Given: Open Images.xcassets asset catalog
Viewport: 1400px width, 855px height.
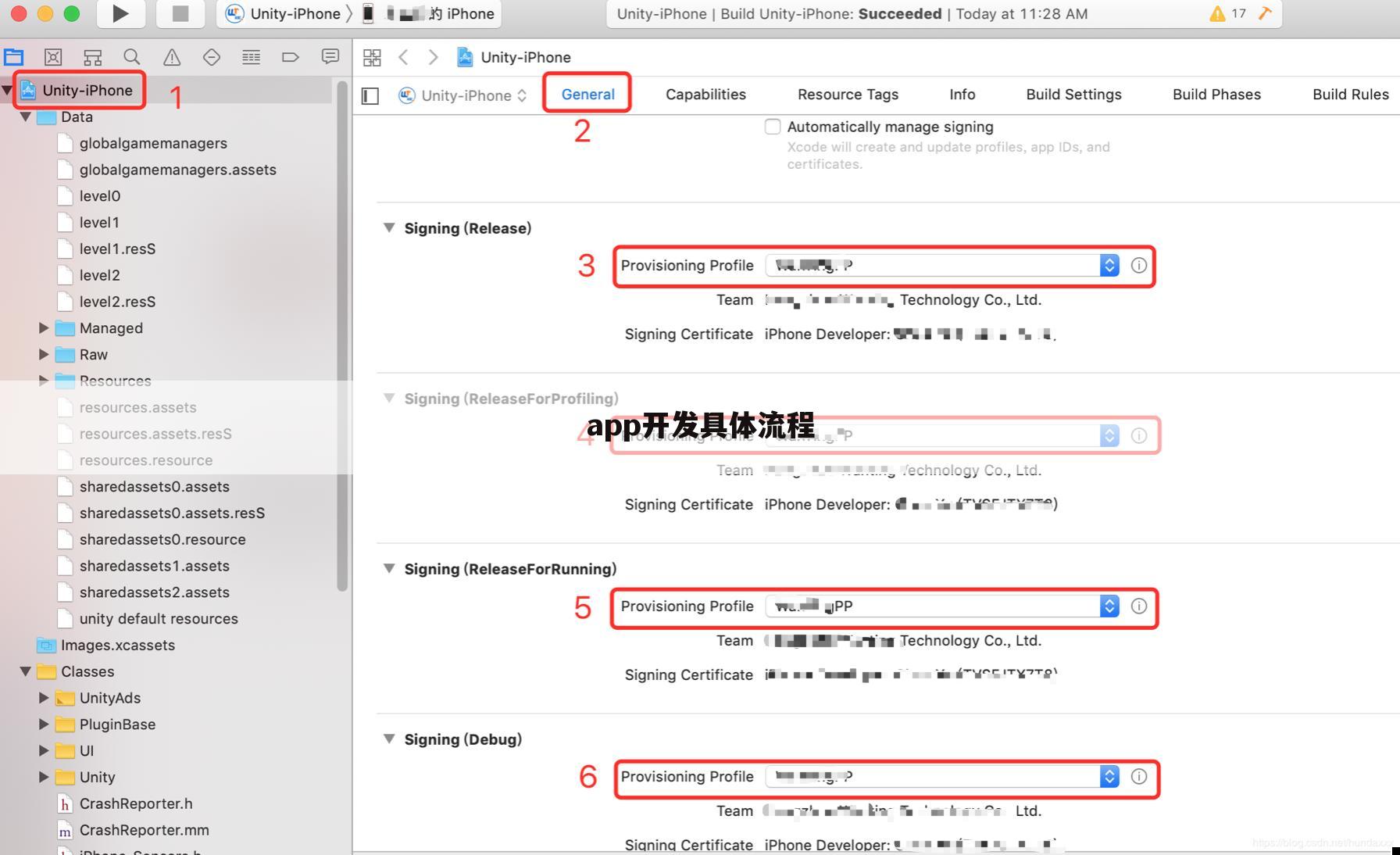Looking at the screenshot, I should click(118, 645).
